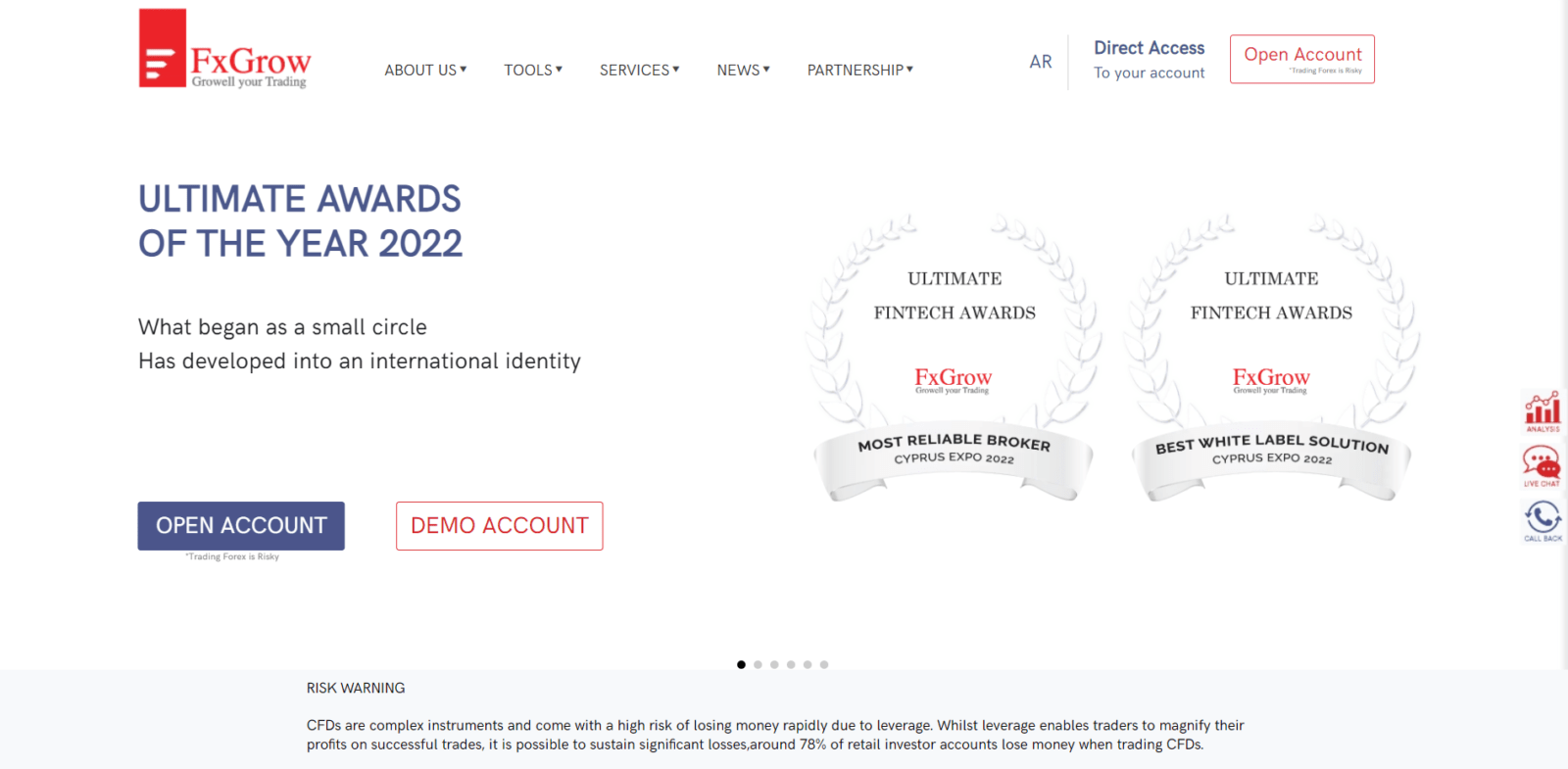Select the first carousel dot
This screenshot has height=769, width=1568.
tap(741, 664)
